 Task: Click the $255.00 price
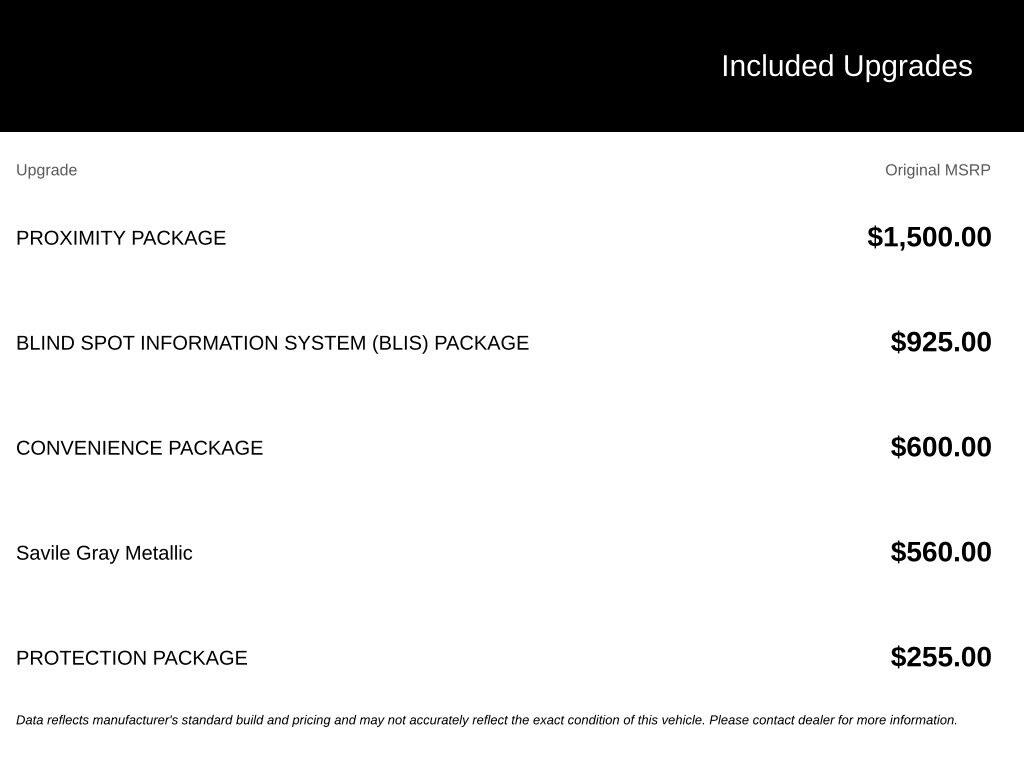pos(941,657)
